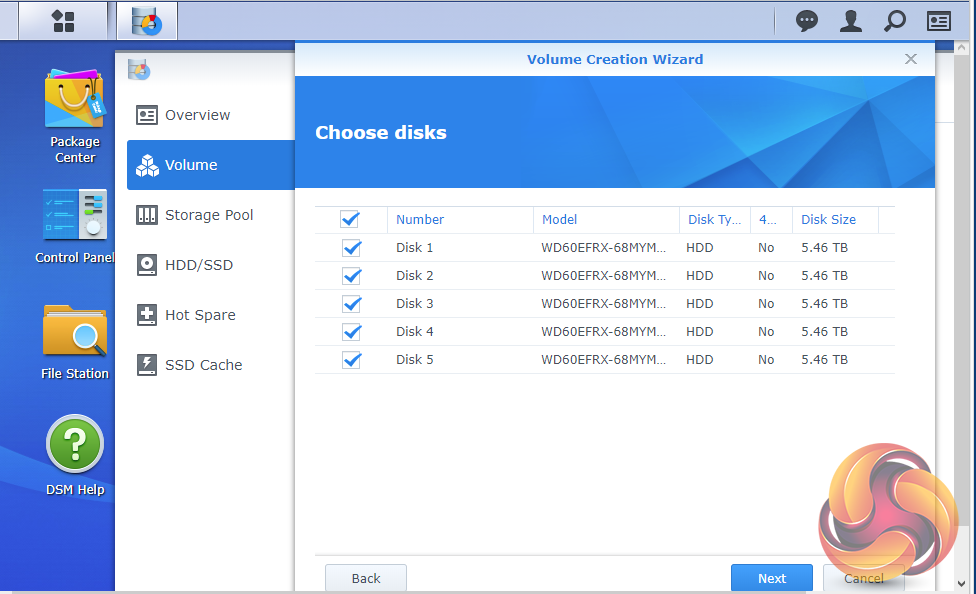
Task: Click the Next button
Action: point(771,578)
